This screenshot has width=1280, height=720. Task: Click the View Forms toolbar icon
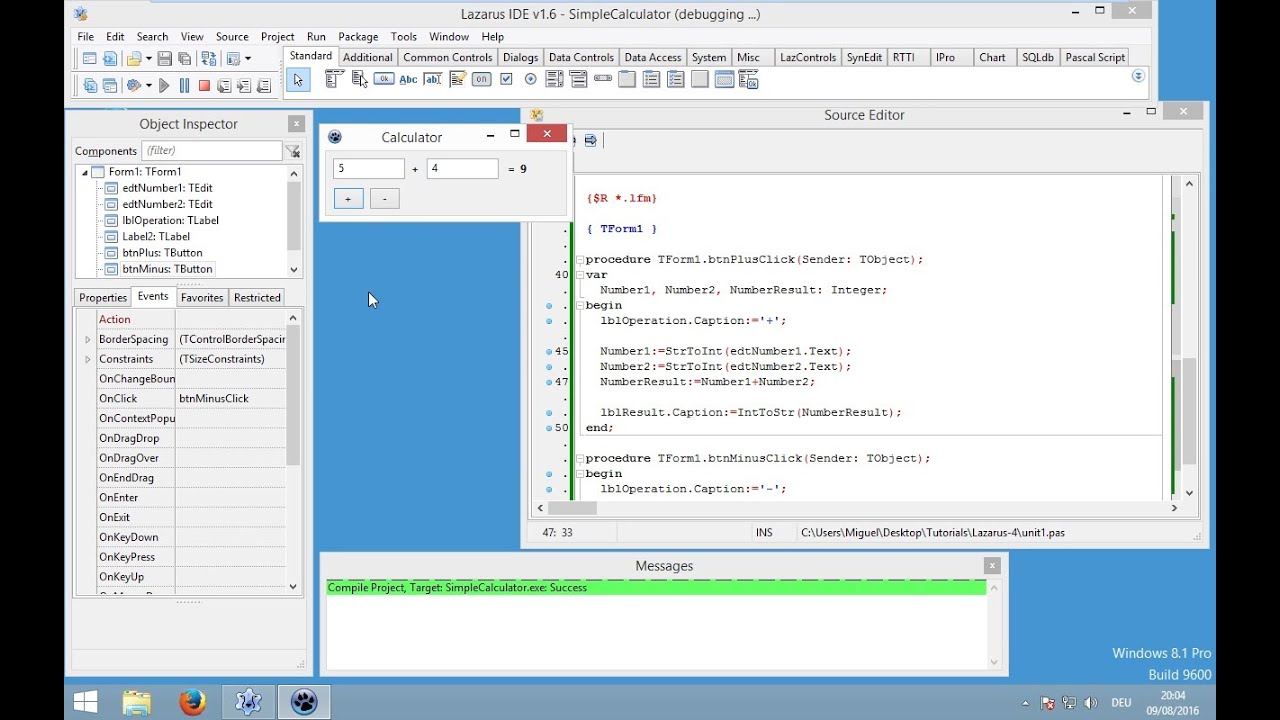[110, 86]
